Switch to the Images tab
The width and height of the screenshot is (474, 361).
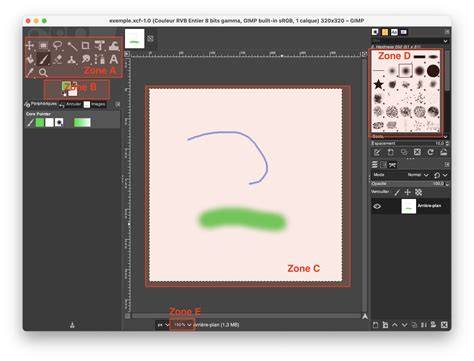coord(94,104)
